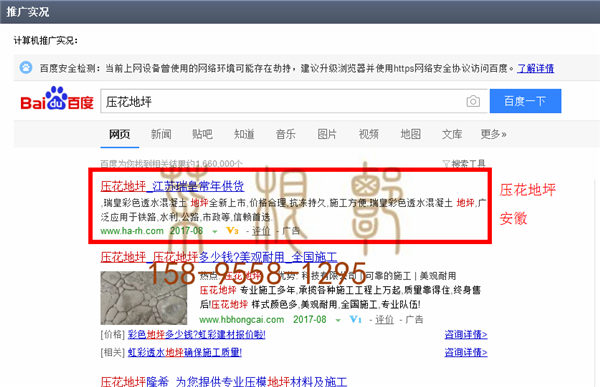600x387 pixels.
Task: Click the 百度一下 search button
Action: click(x=525, y=101)
